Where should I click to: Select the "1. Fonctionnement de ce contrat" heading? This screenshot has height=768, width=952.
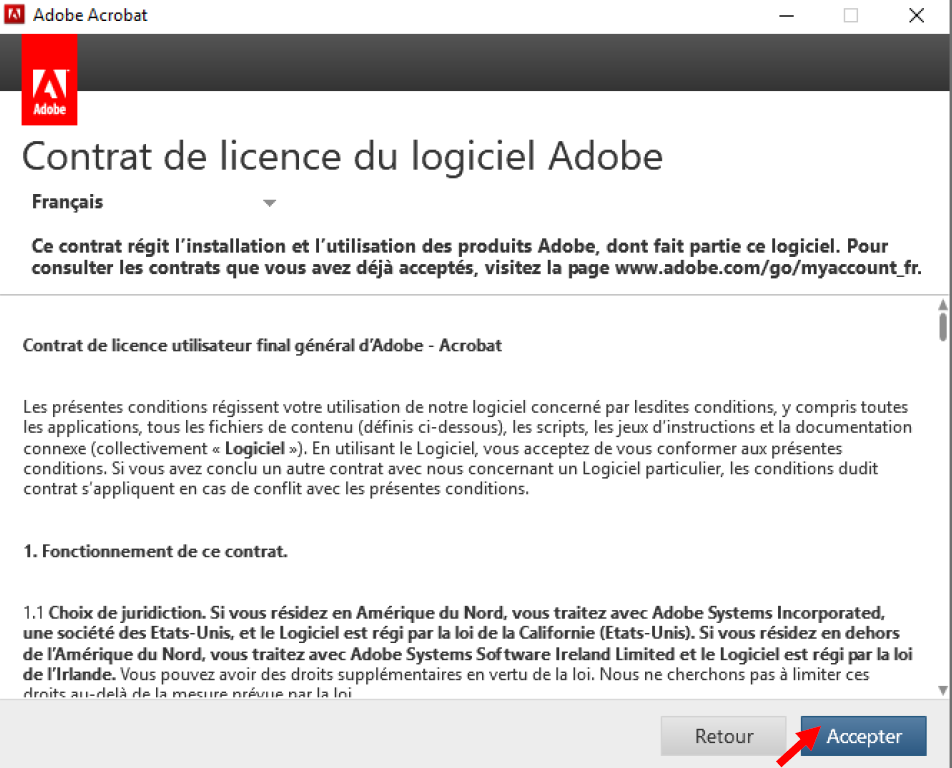(155, 551)
